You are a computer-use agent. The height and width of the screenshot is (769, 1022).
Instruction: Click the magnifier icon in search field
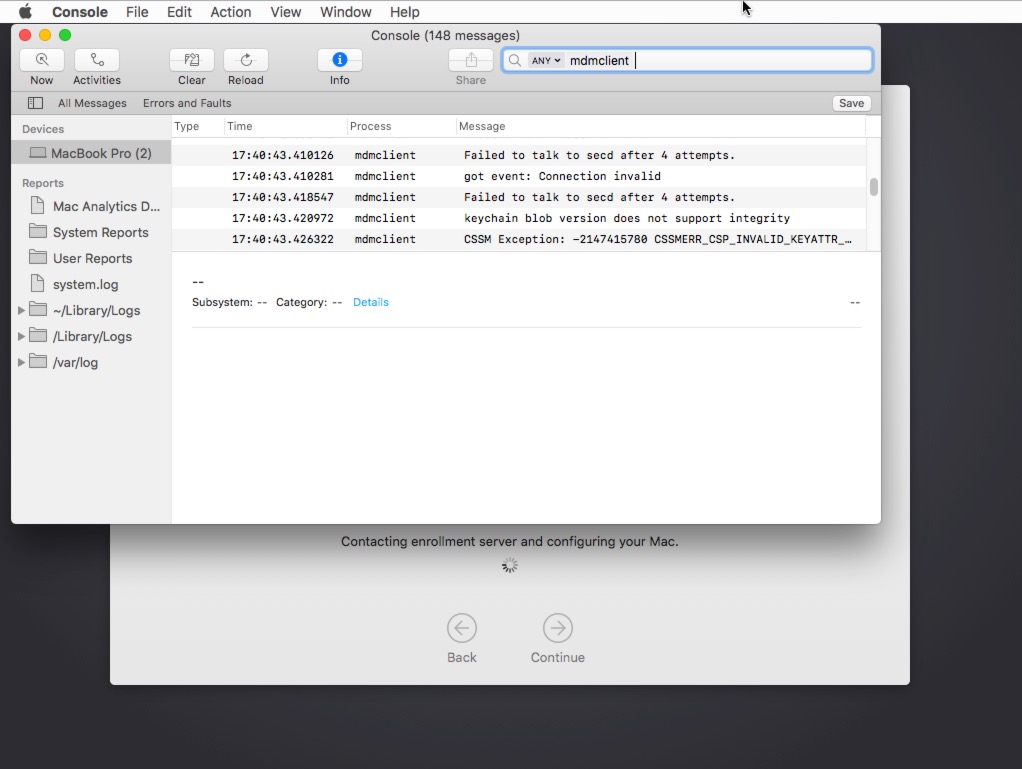pos(515,61)
